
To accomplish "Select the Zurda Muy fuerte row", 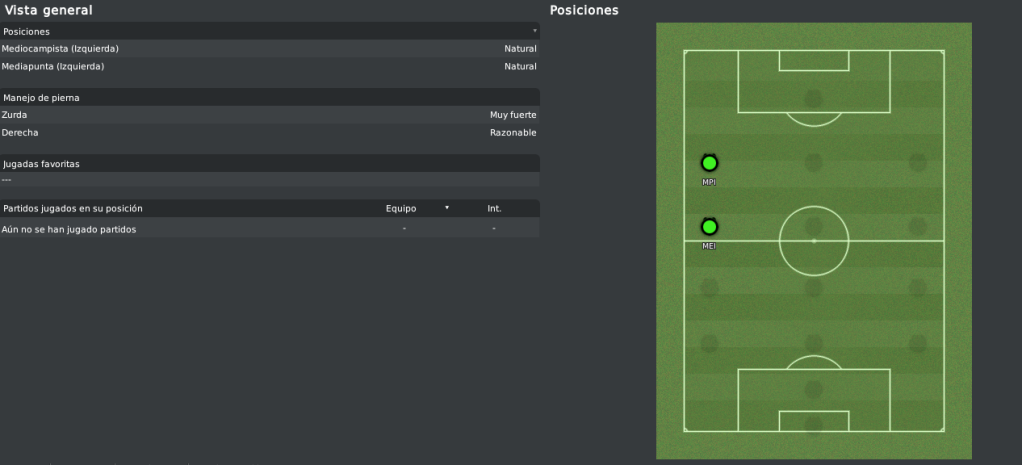I will [270, 115].
